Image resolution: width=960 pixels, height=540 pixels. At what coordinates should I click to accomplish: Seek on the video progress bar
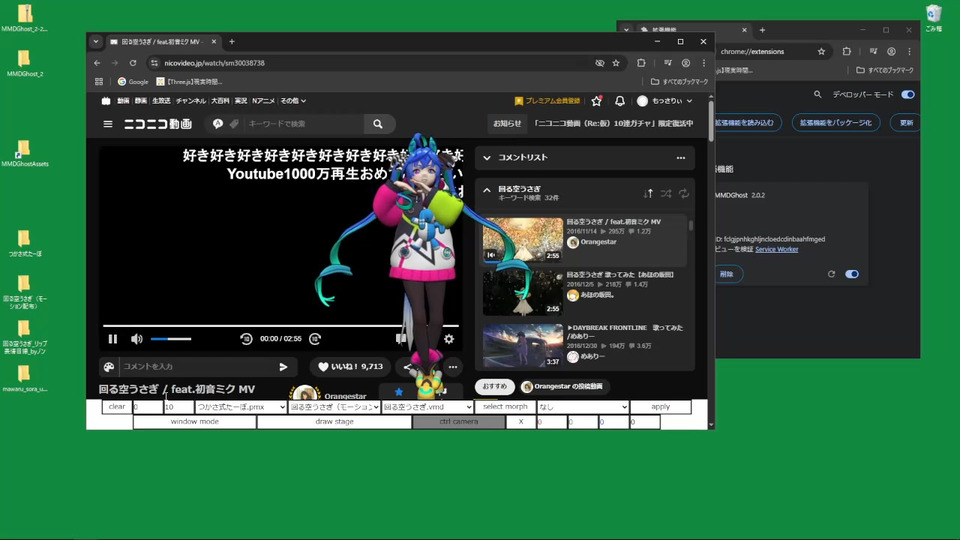pyautogui.click(x=280, y=326)
